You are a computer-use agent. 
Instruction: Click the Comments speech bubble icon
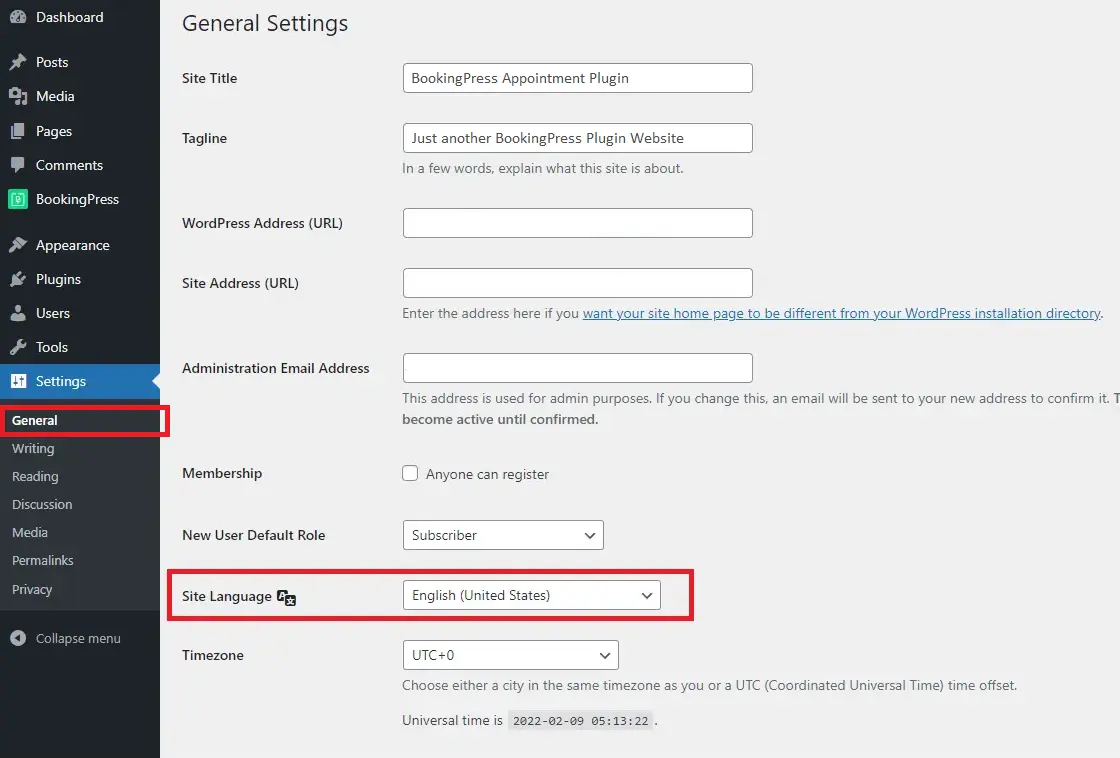[x=18, y=165]
